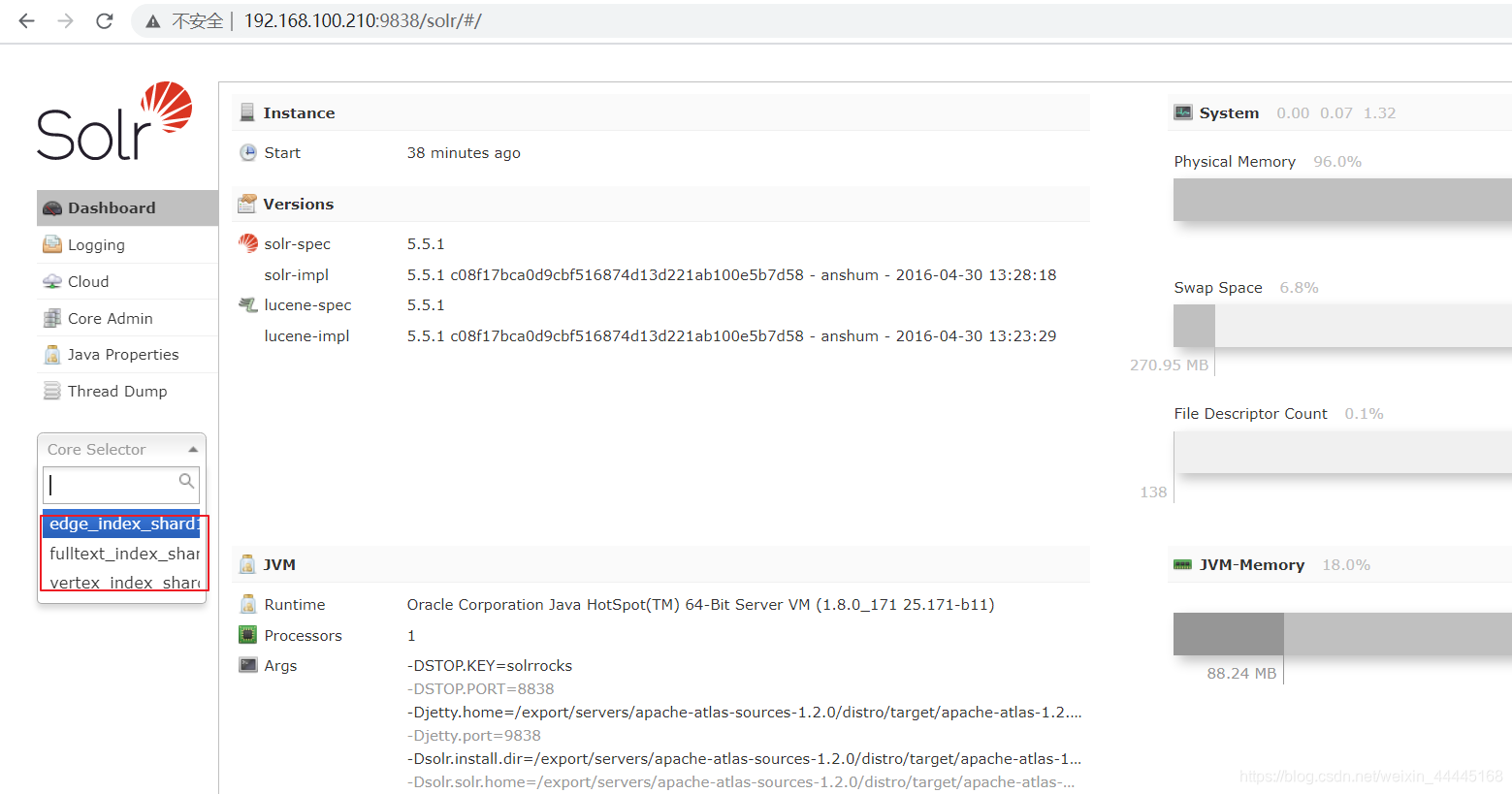Viewport: 1512px width, 794px height.
Task: Click the -Djetty.home argument line
Action: click(x=744, y=712)
